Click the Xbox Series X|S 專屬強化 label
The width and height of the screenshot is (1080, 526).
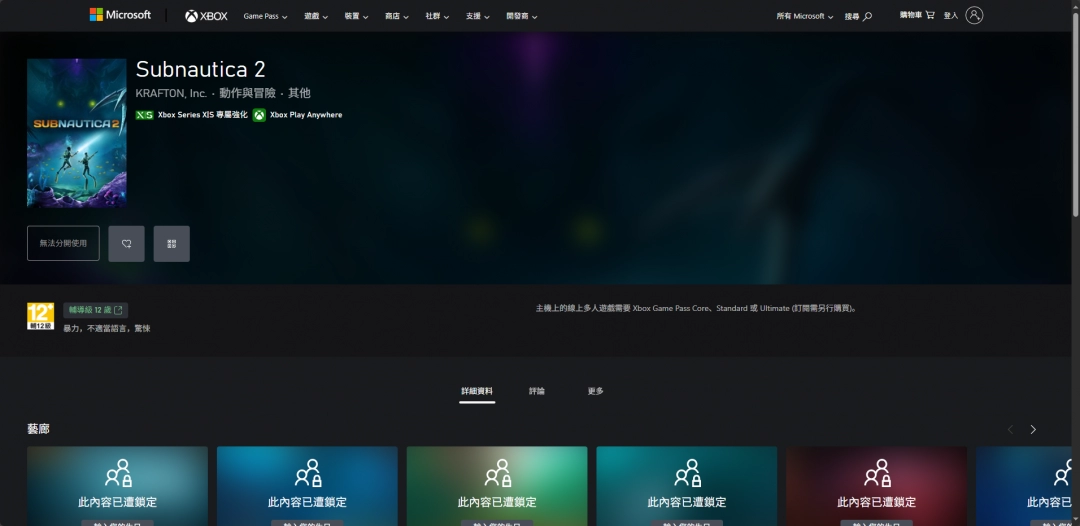(x=202, y=115)
